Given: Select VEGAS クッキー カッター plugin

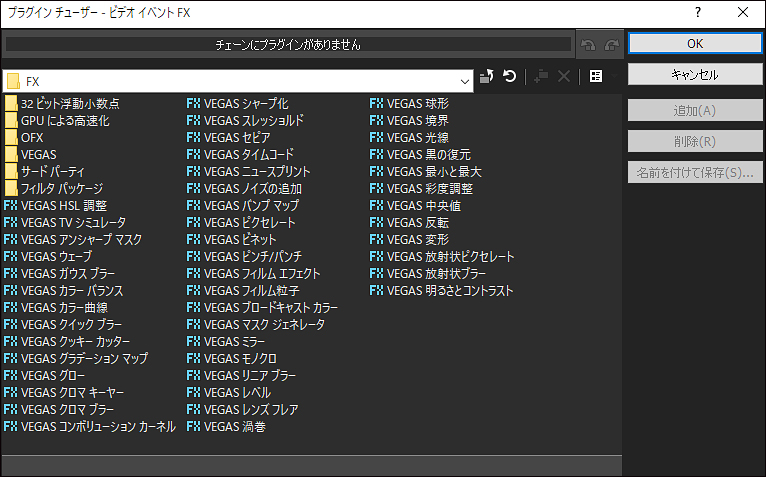Looking at the screenshot, I should point(67,342).
